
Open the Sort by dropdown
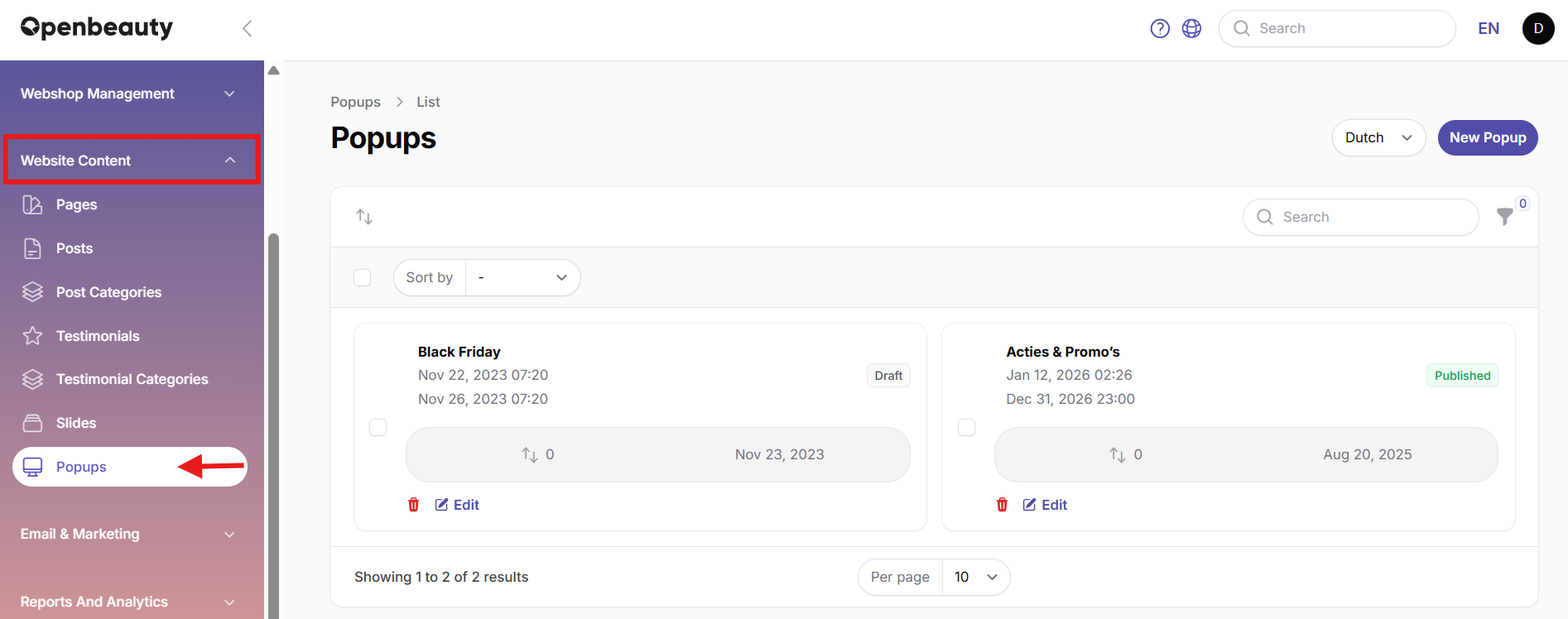pyautogui.click(x=523, y=277)
